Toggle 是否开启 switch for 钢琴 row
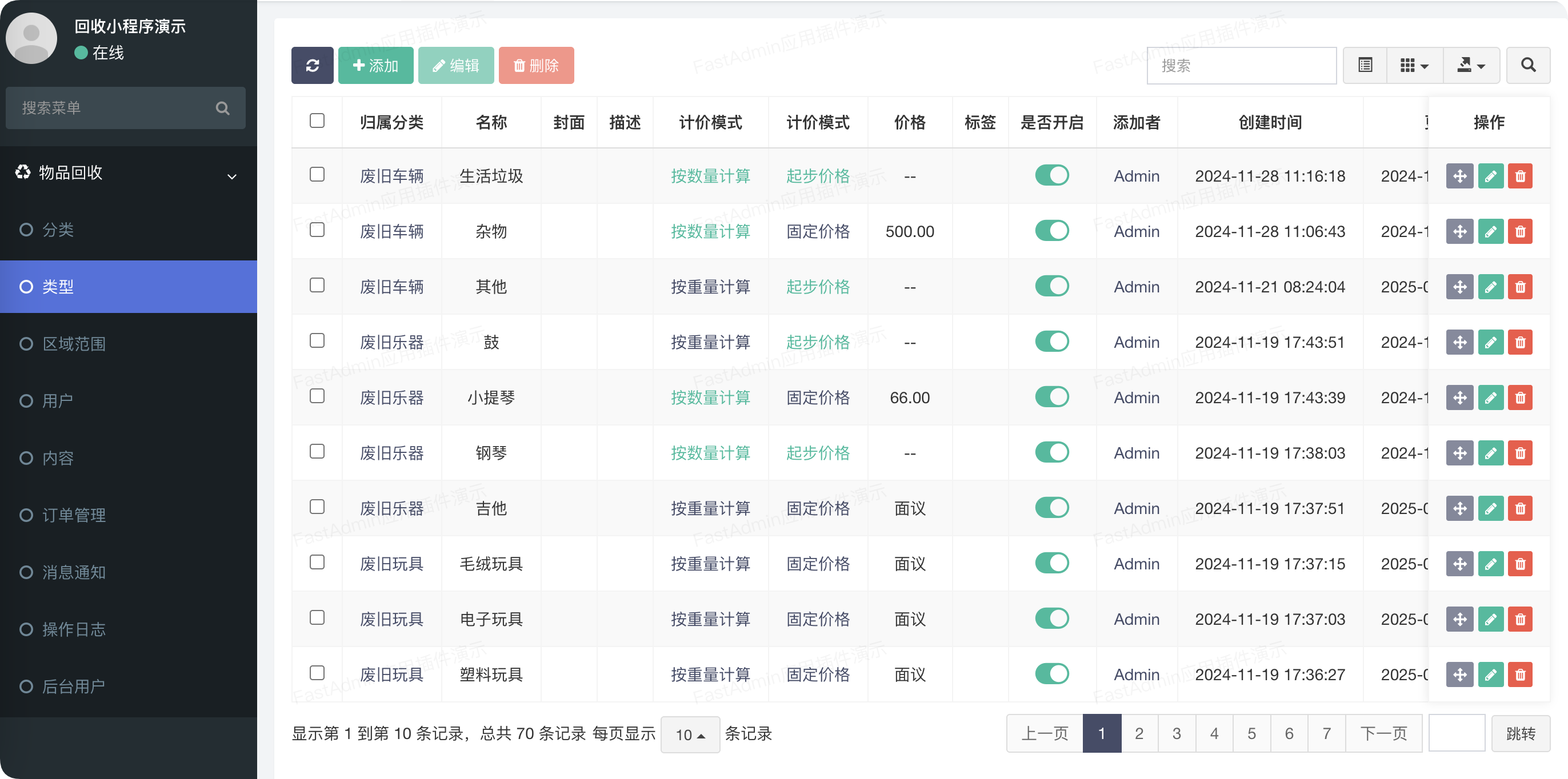This screenshot has height=779, width=1568. pyautogui.click(x=1052, y=453)
